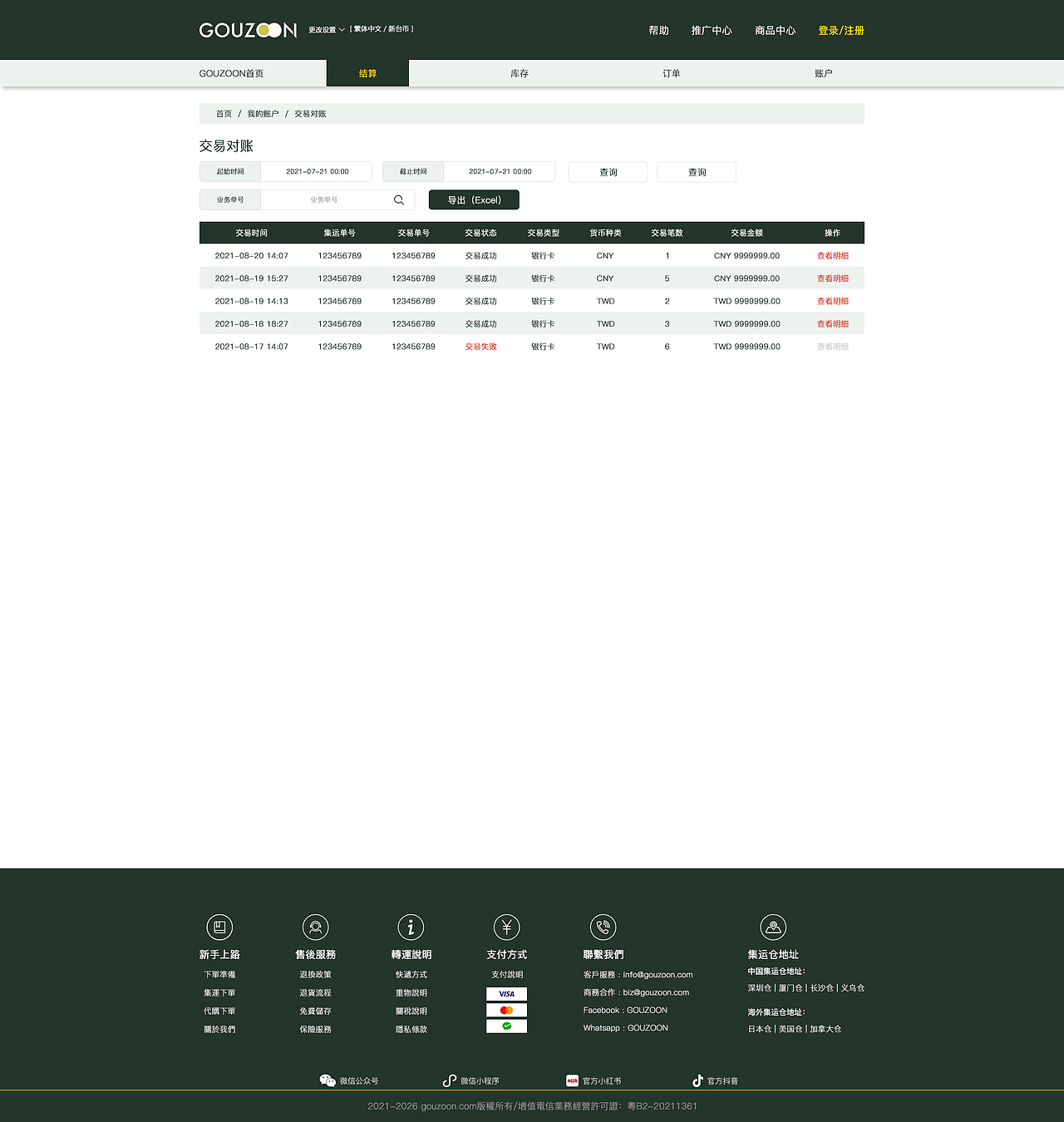Expand the 更改设置 dropdown

327,30
